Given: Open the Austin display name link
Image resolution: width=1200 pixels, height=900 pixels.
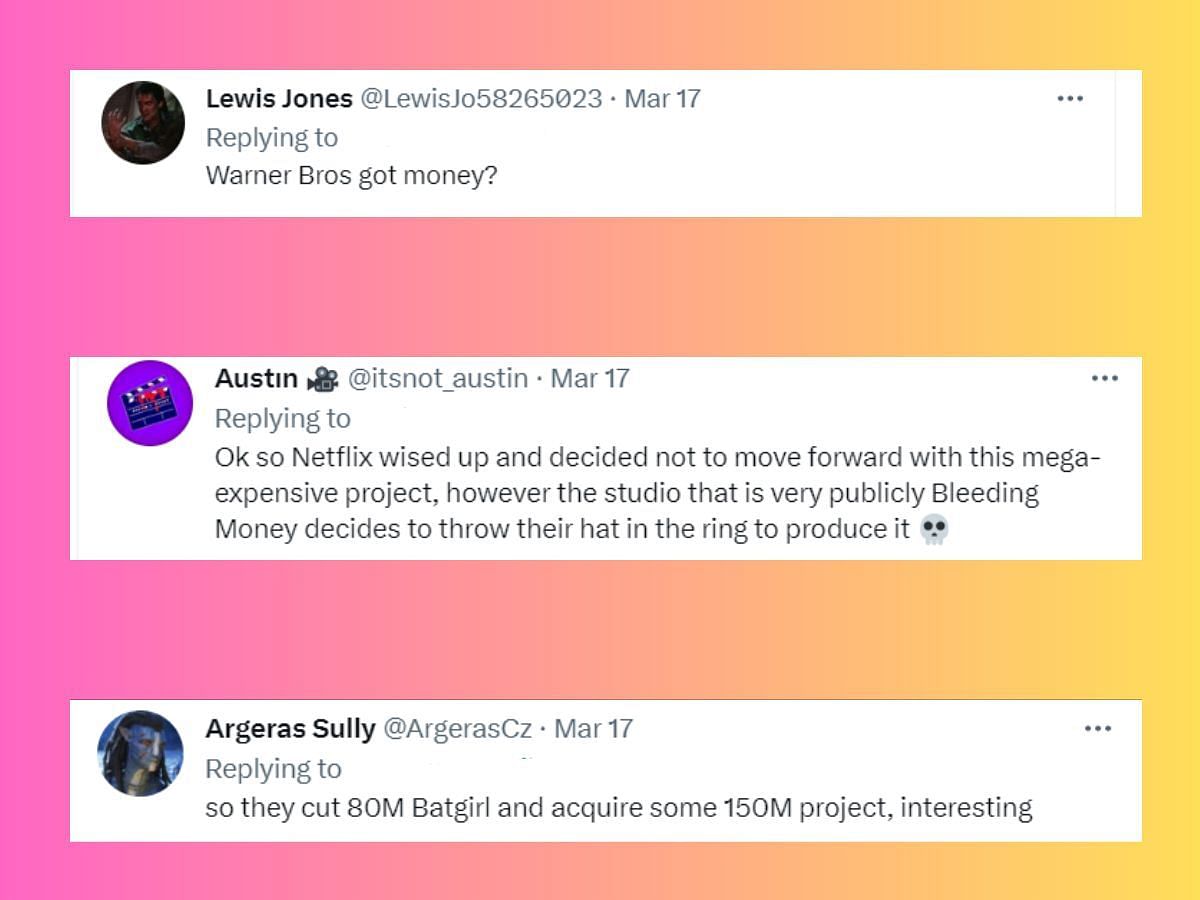Looking at the screenshot, I should [x=256, y=379].
